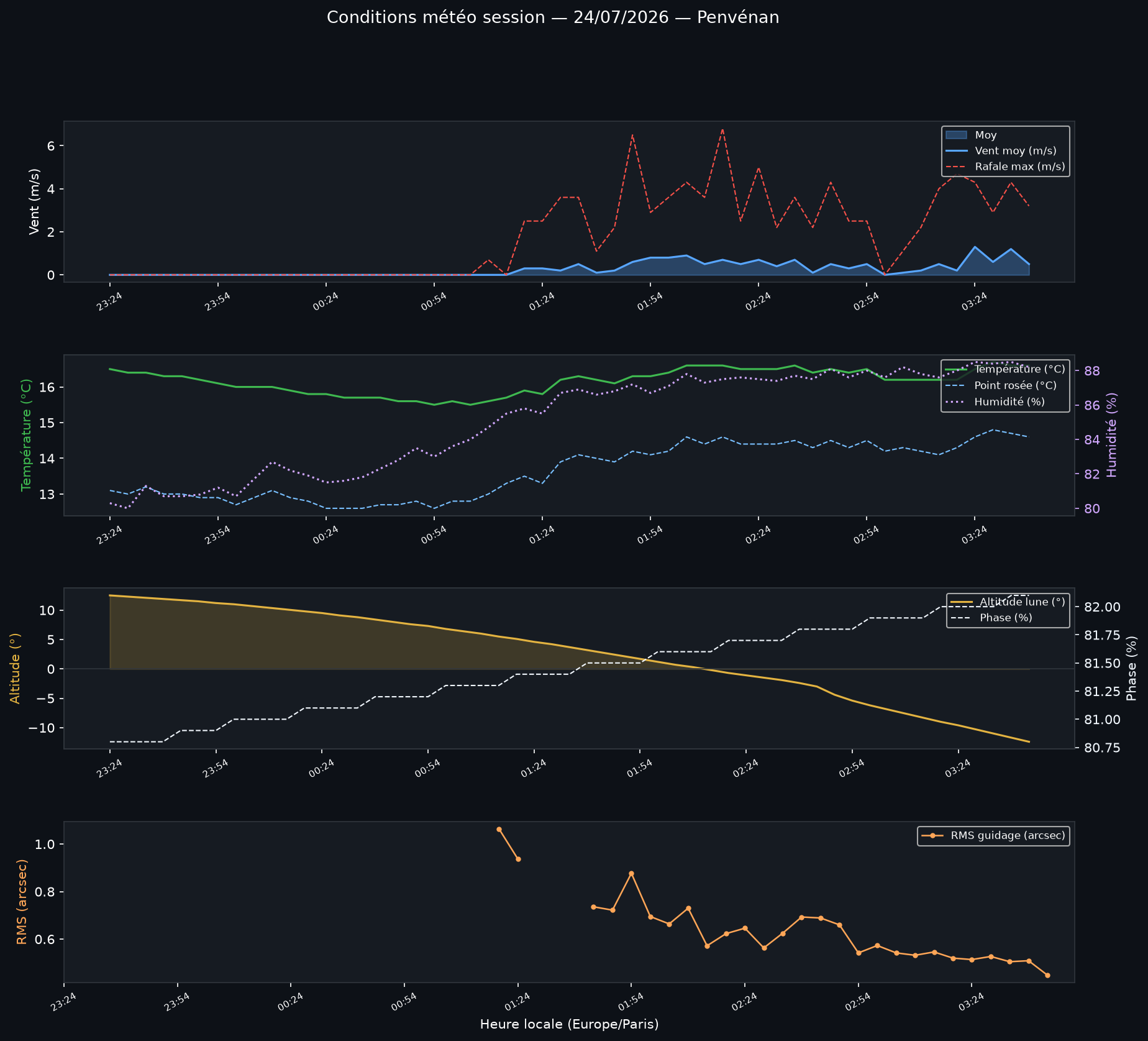Select the final RMS guidage data point

(x=1047, y=975)
